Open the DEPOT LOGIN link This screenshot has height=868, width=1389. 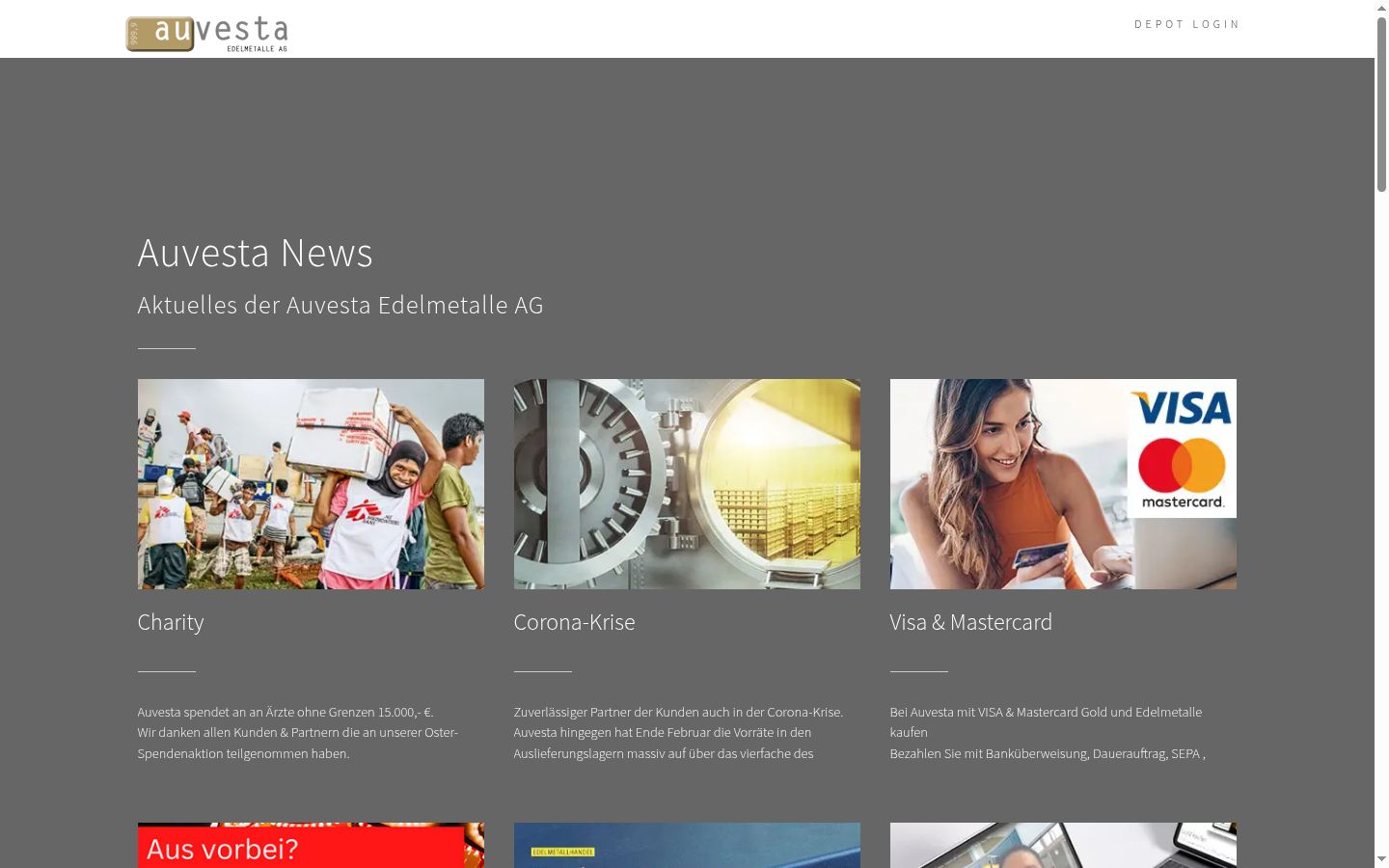click(x=1186, y=24)
